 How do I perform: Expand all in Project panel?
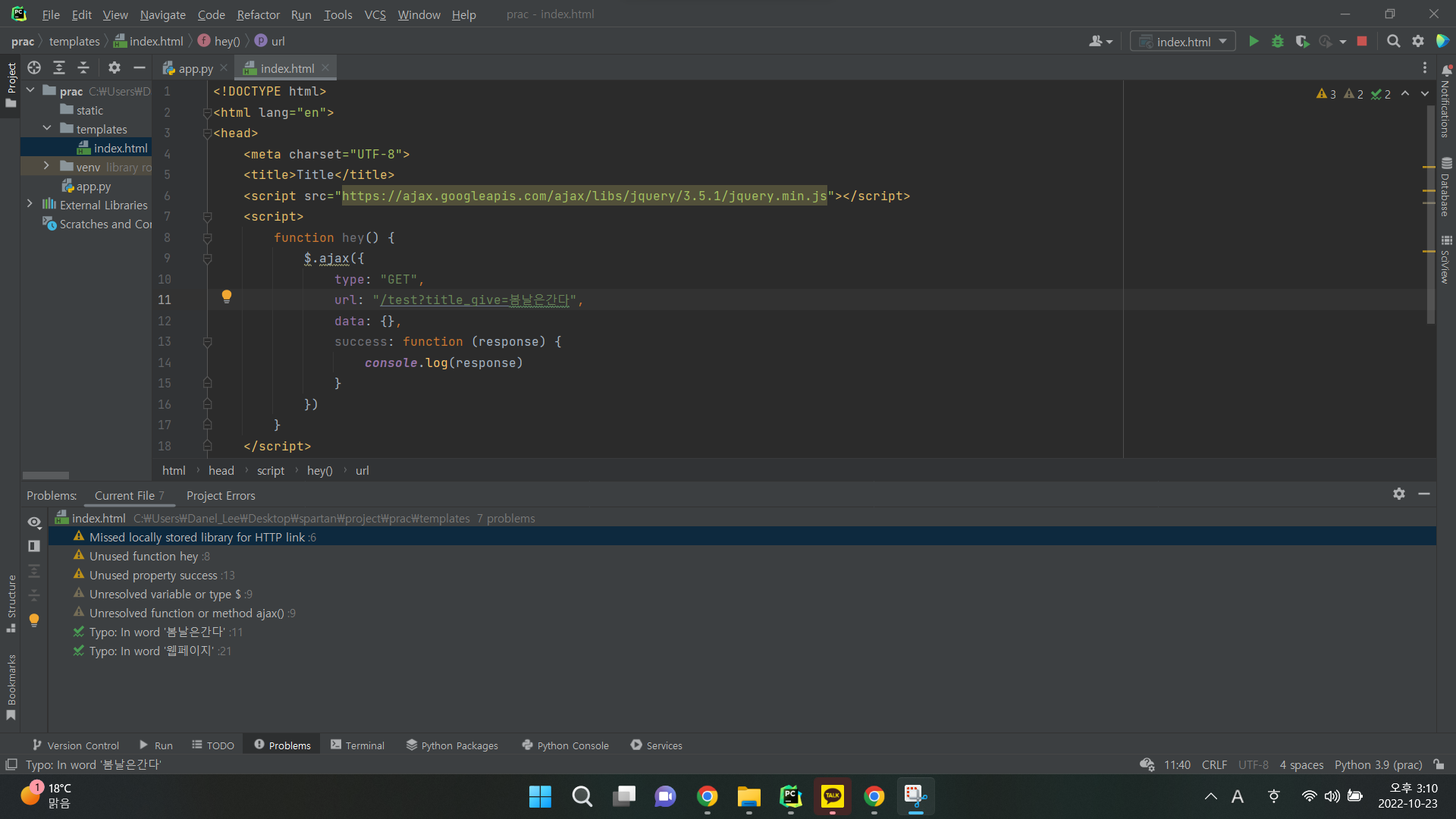click(x=58, y=67)
